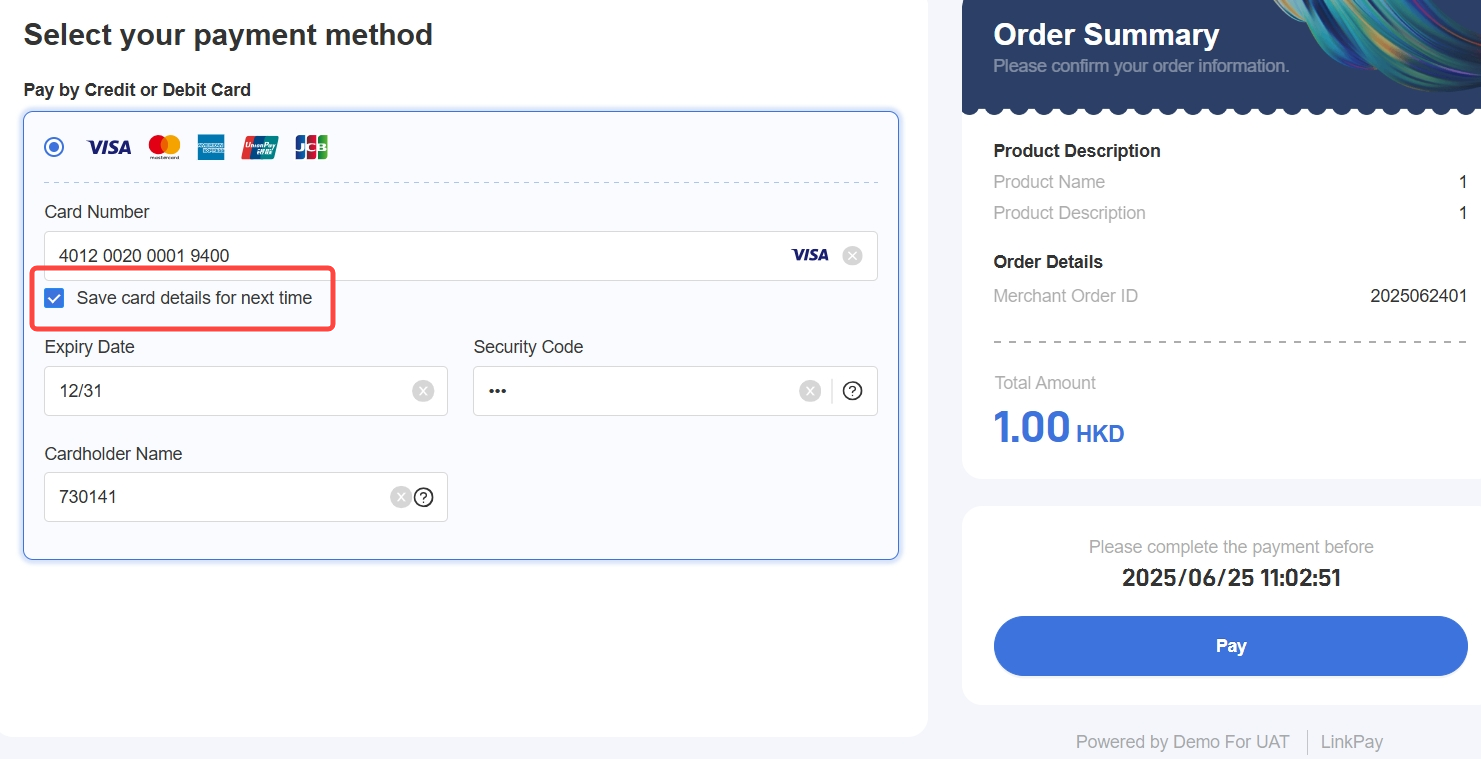Open the security code help tooltip
Image resolution: width=1481 pixels, height=759 pixels.
[852, 391]
